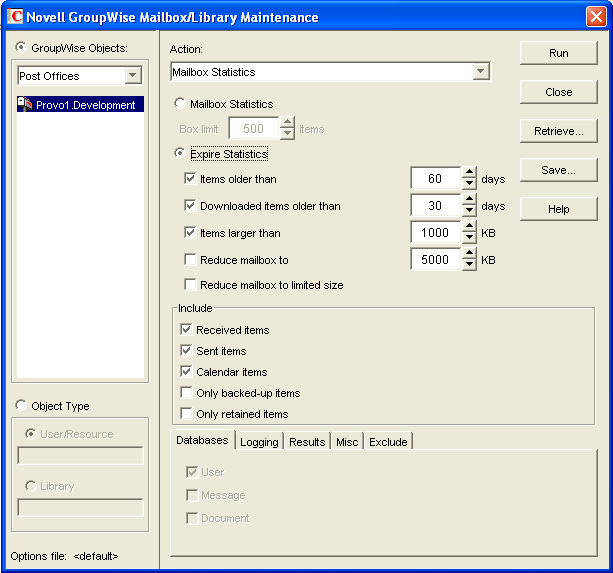This screenshot has width=613, height=573.
Task: Choose the Expire Statistics radio option
Action: point(179,153)
